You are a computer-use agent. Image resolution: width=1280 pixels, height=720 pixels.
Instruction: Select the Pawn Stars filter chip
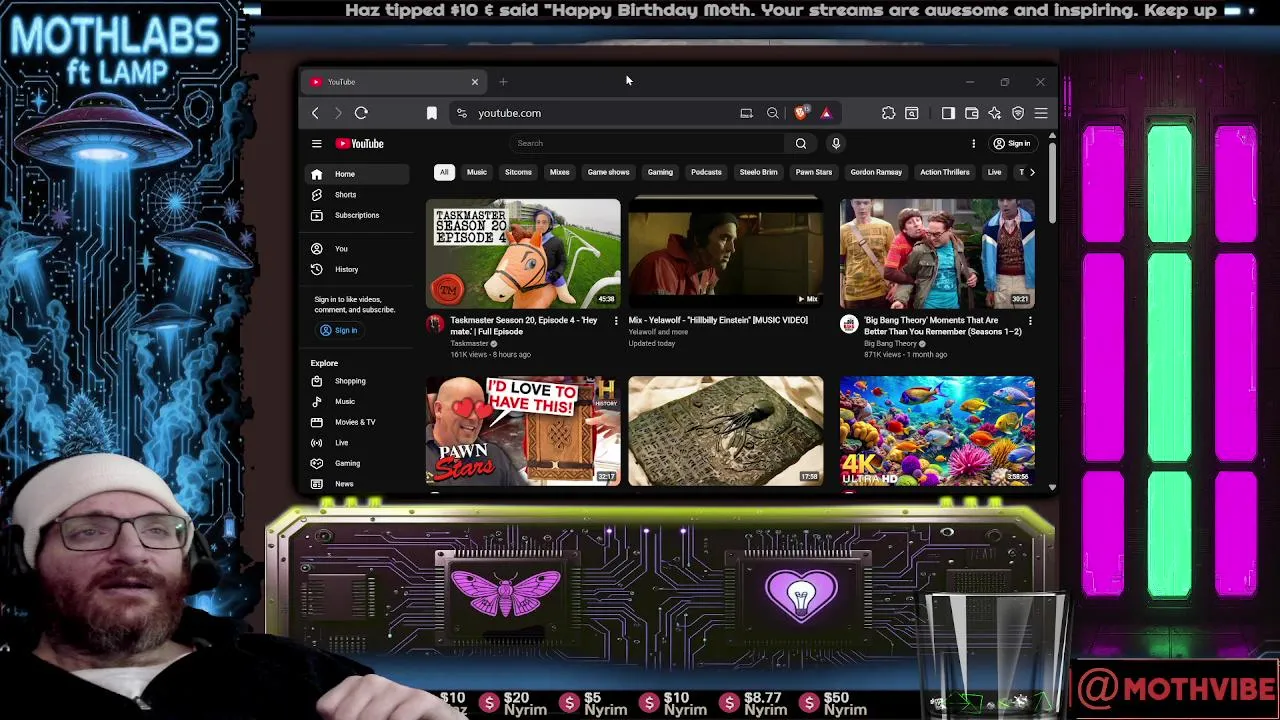tap(814, 172)
